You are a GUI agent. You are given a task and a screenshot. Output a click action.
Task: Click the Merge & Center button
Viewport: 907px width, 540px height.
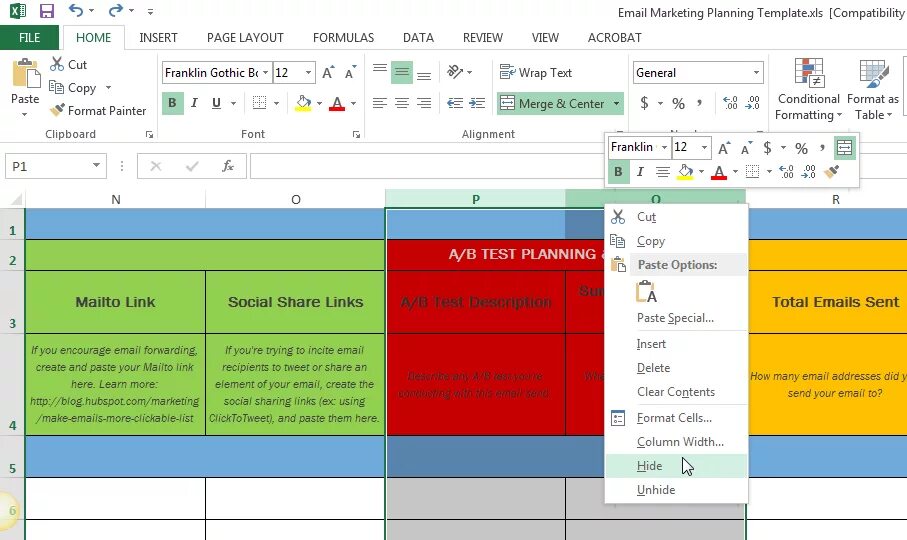click(552, 103)
